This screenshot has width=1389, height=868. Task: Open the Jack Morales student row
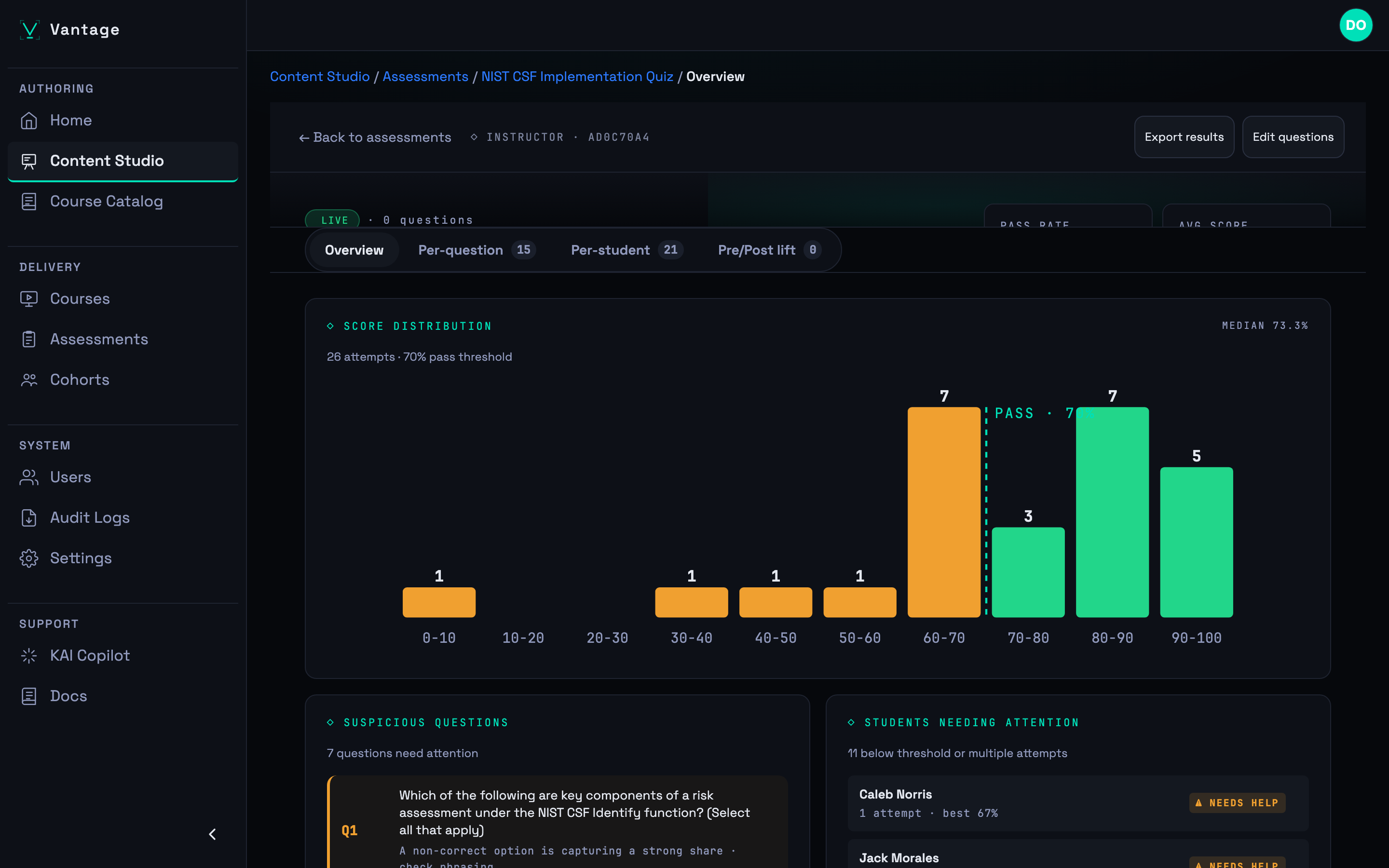(x=1077, y=854)
